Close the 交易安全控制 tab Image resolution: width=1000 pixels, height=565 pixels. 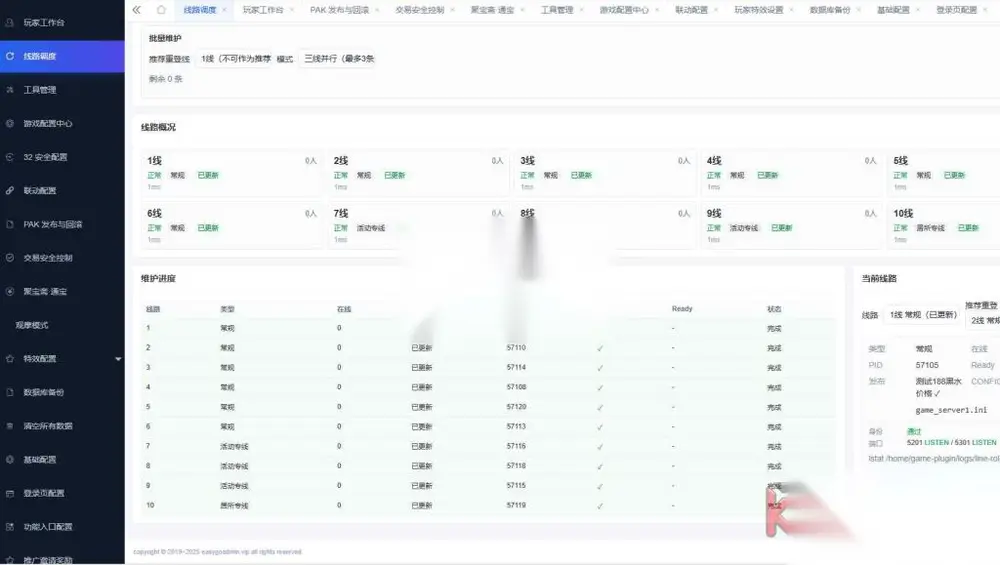click(452, 10)
